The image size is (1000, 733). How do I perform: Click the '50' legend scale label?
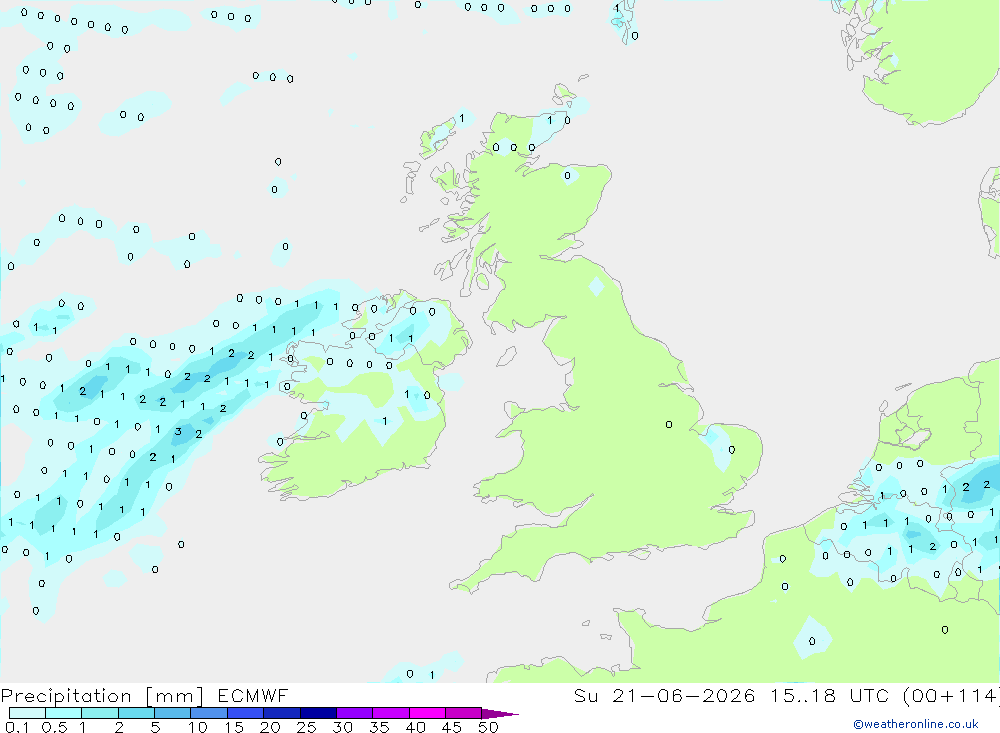[488, 727]
